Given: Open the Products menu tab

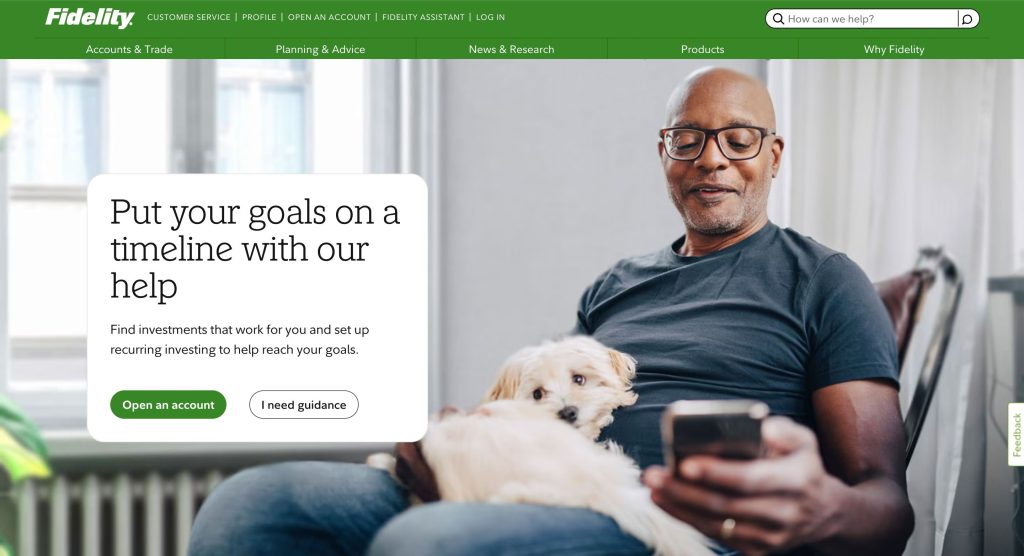Looking at the screenshot, I should [x=703, y=49].
